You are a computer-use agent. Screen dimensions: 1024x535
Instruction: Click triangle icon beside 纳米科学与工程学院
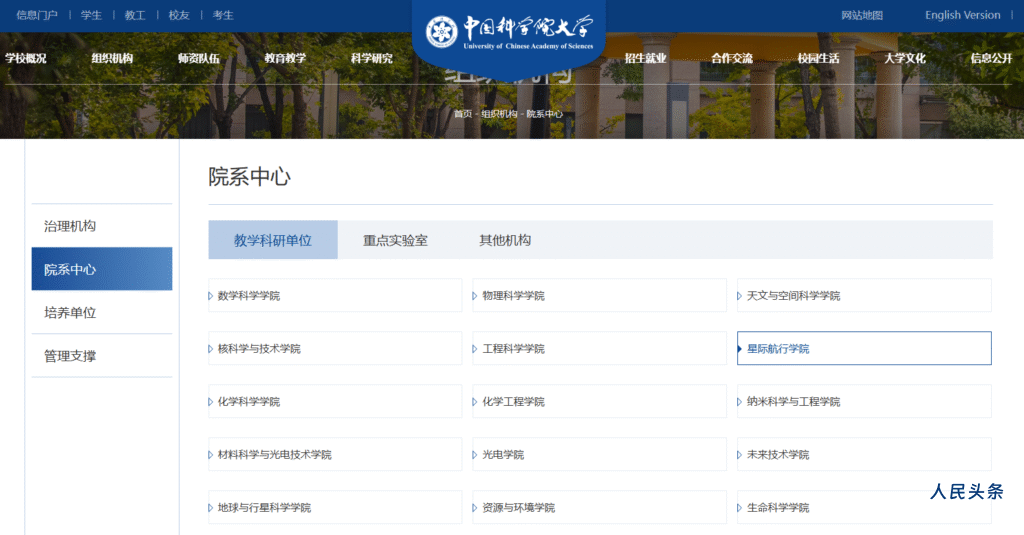[x=739, y=402]
